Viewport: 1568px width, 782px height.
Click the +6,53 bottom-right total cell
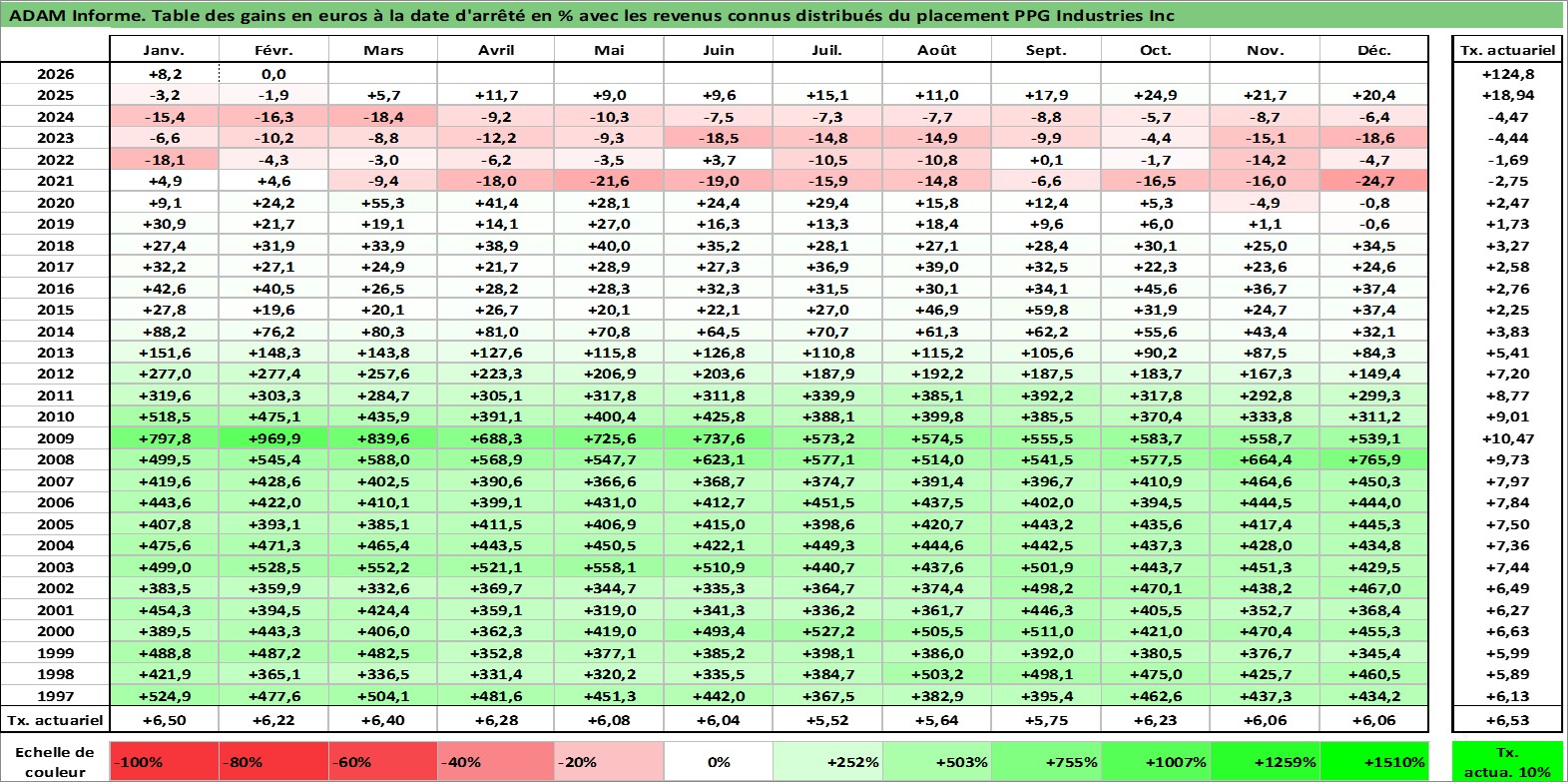1507,720
